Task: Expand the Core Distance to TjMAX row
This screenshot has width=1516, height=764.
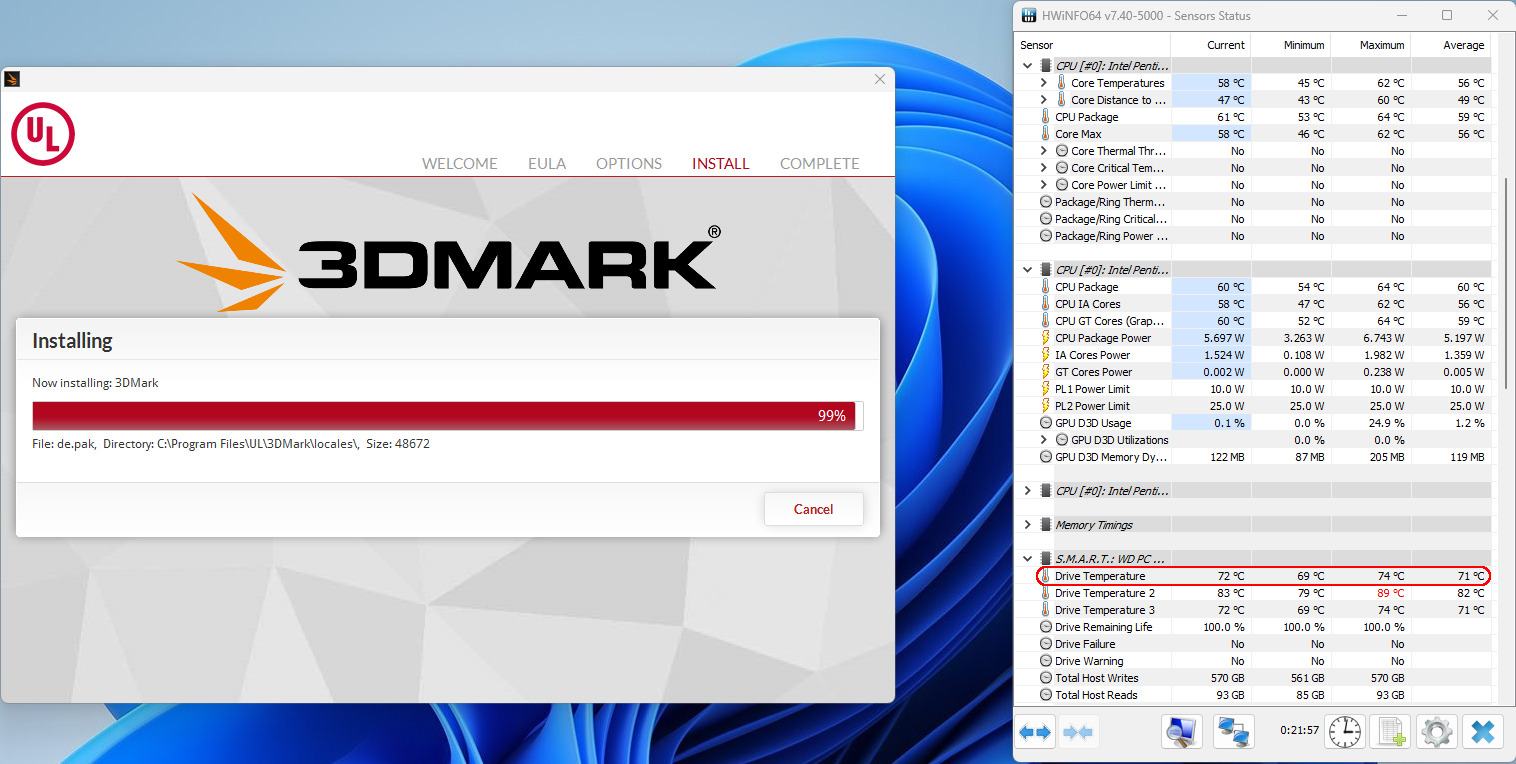Action: click(1044, 100)
